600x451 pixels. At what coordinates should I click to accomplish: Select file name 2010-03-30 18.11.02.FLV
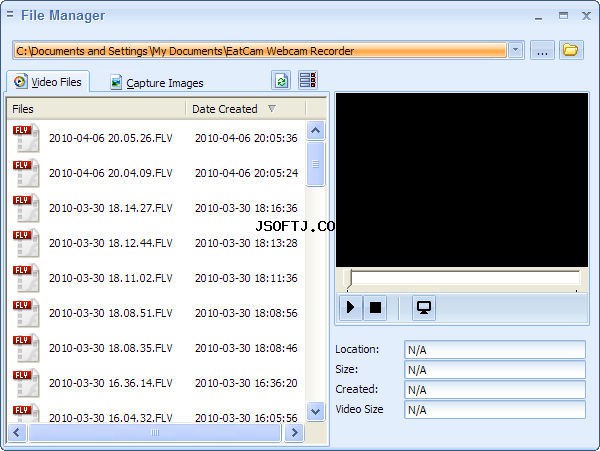(111, 278)
